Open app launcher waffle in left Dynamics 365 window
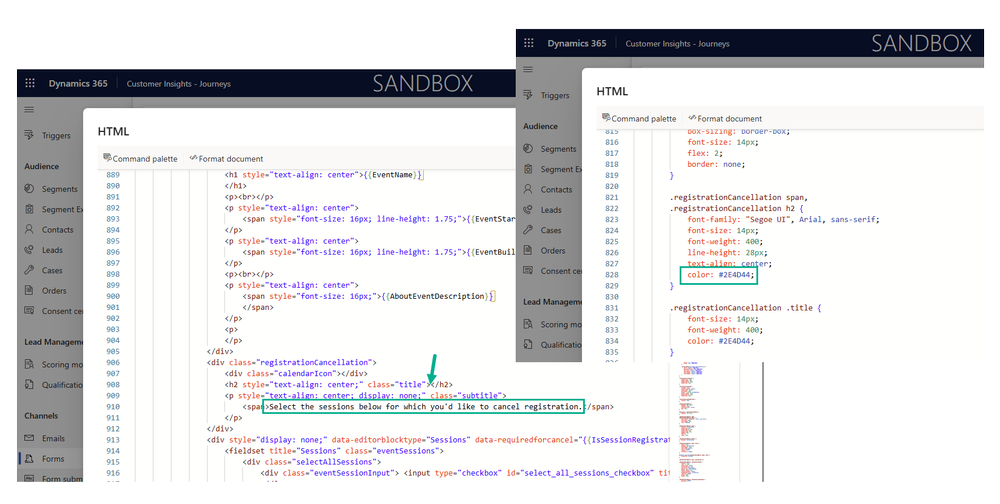Image resolution: width=1000 pixels, height=504 pixels. pos(29,84)
